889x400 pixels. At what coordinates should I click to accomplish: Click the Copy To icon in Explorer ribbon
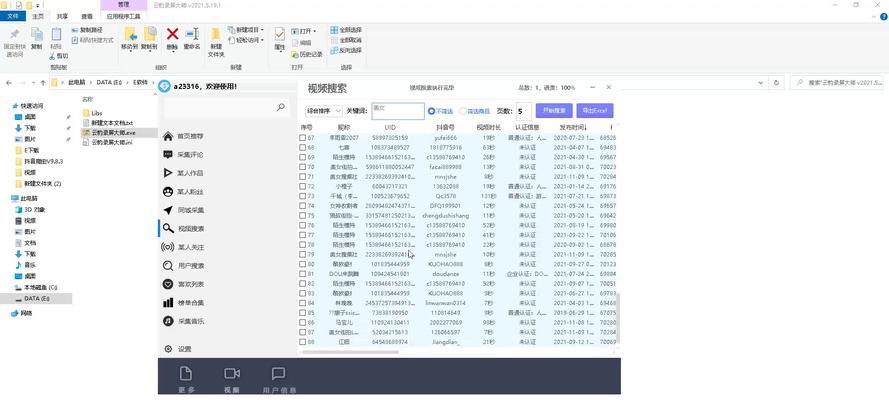(x=150, y=35)
